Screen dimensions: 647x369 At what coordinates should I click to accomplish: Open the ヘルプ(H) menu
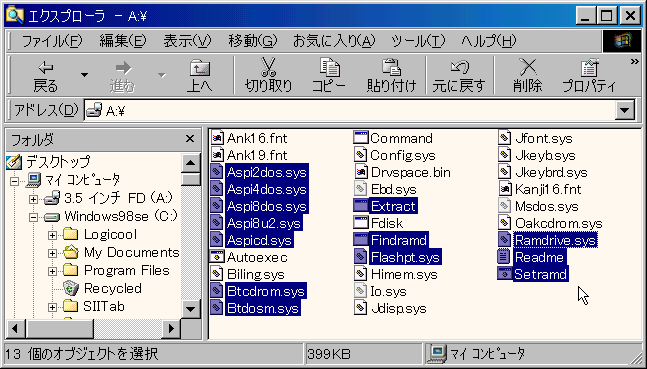tap(489, 41)
